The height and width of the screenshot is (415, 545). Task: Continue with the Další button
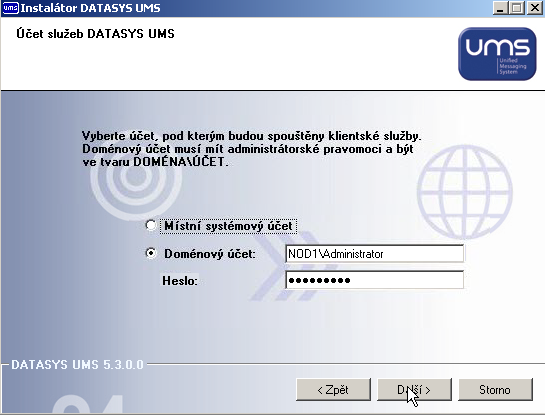tap(414, 390)
